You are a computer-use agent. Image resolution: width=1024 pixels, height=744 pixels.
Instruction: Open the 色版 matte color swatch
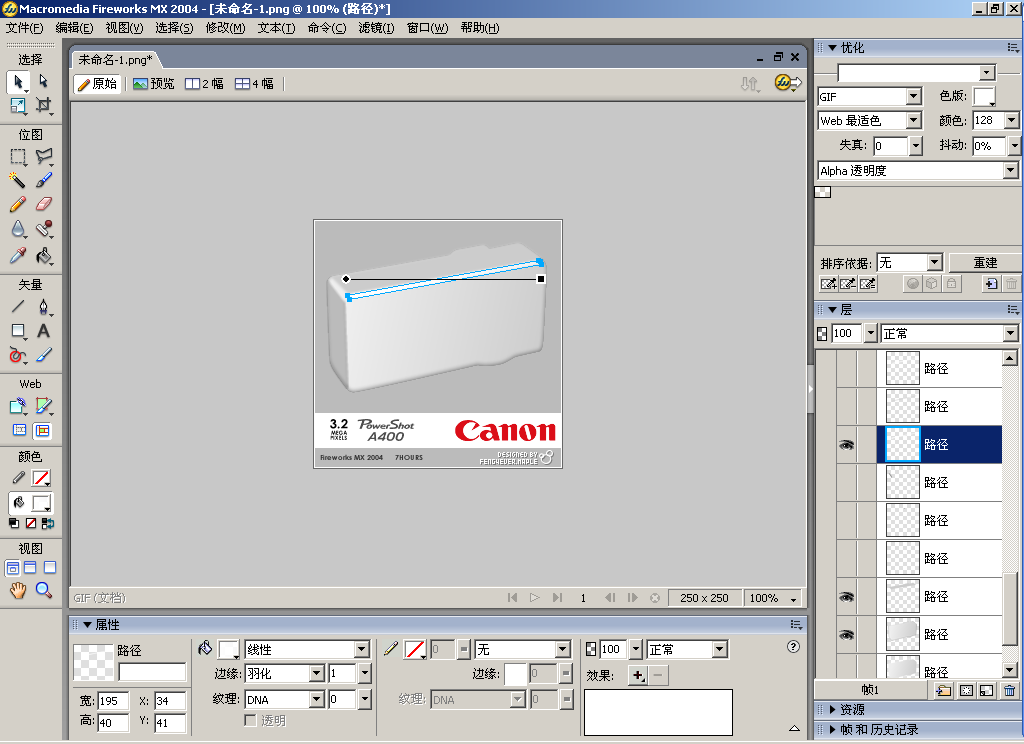point(984,97)
